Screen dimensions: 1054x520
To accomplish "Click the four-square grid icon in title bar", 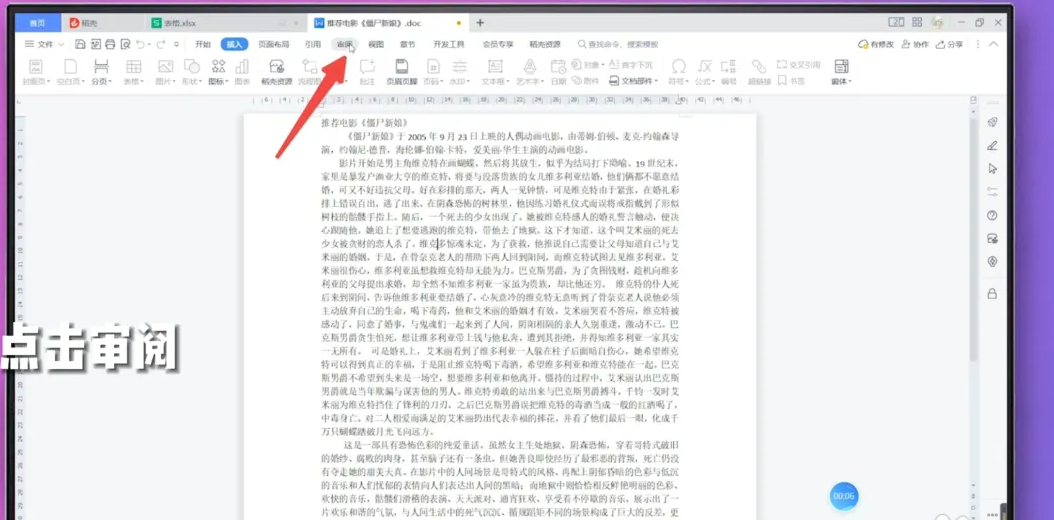I will pos(917,22).
